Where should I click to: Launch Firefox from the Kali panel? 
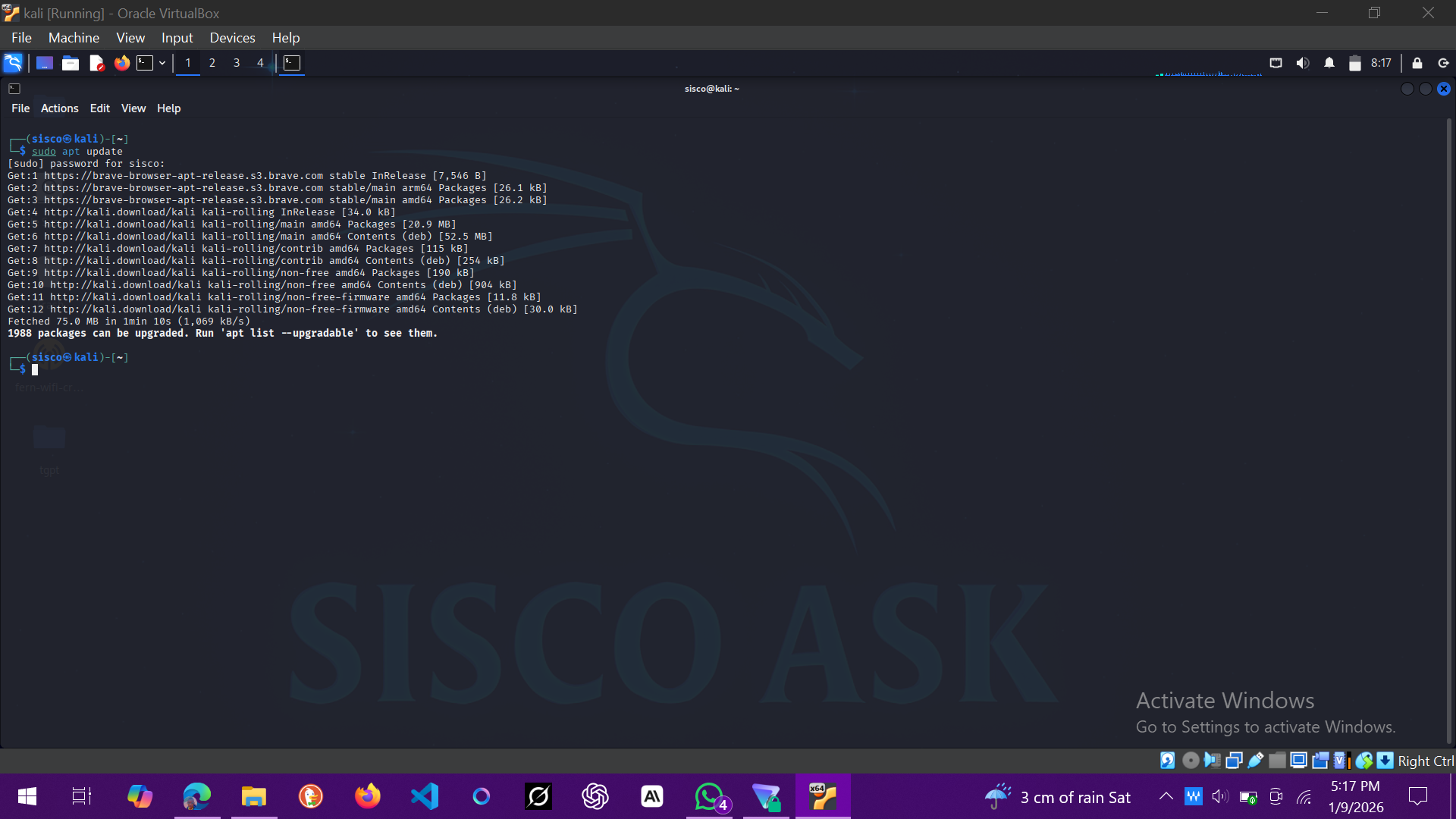click(122, 63)
